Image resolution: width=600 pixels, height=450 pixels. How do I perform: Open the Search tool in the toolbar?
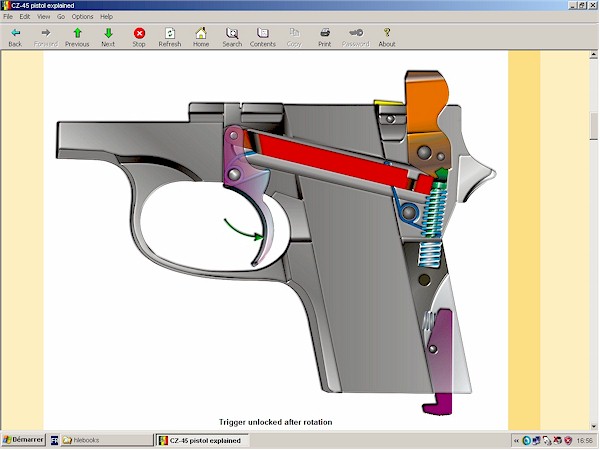(232, 37)
